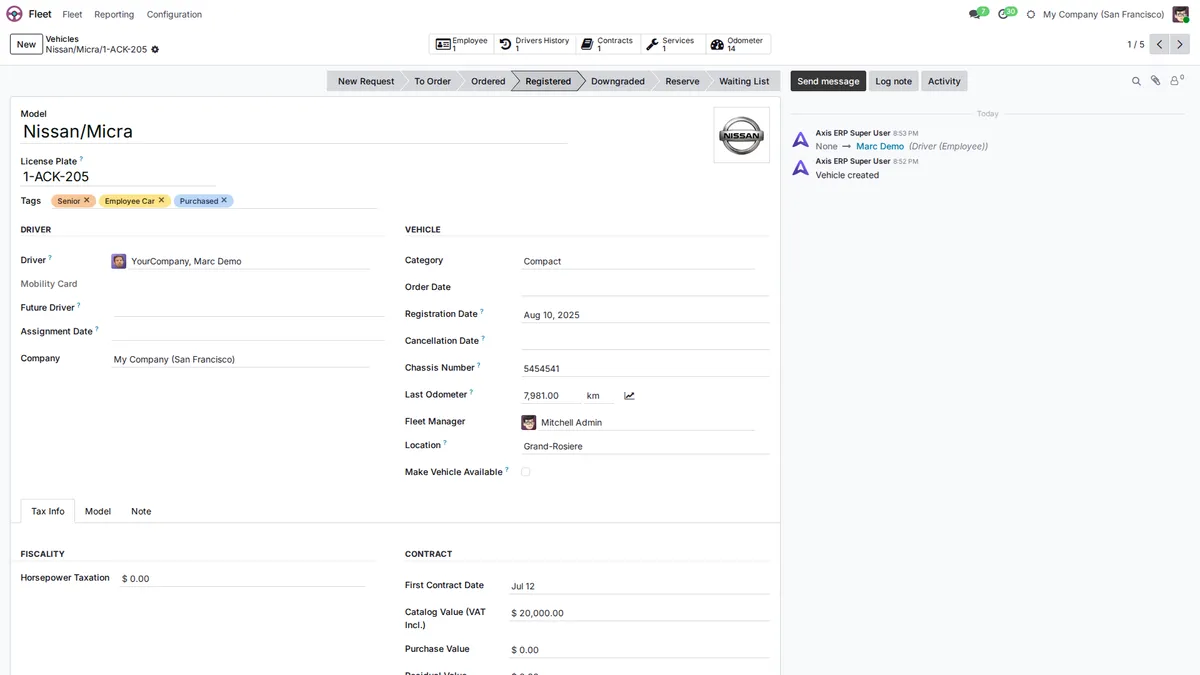Edit the Model name field Nissan/Micra

pyautogui.click(x=294, y=131)
